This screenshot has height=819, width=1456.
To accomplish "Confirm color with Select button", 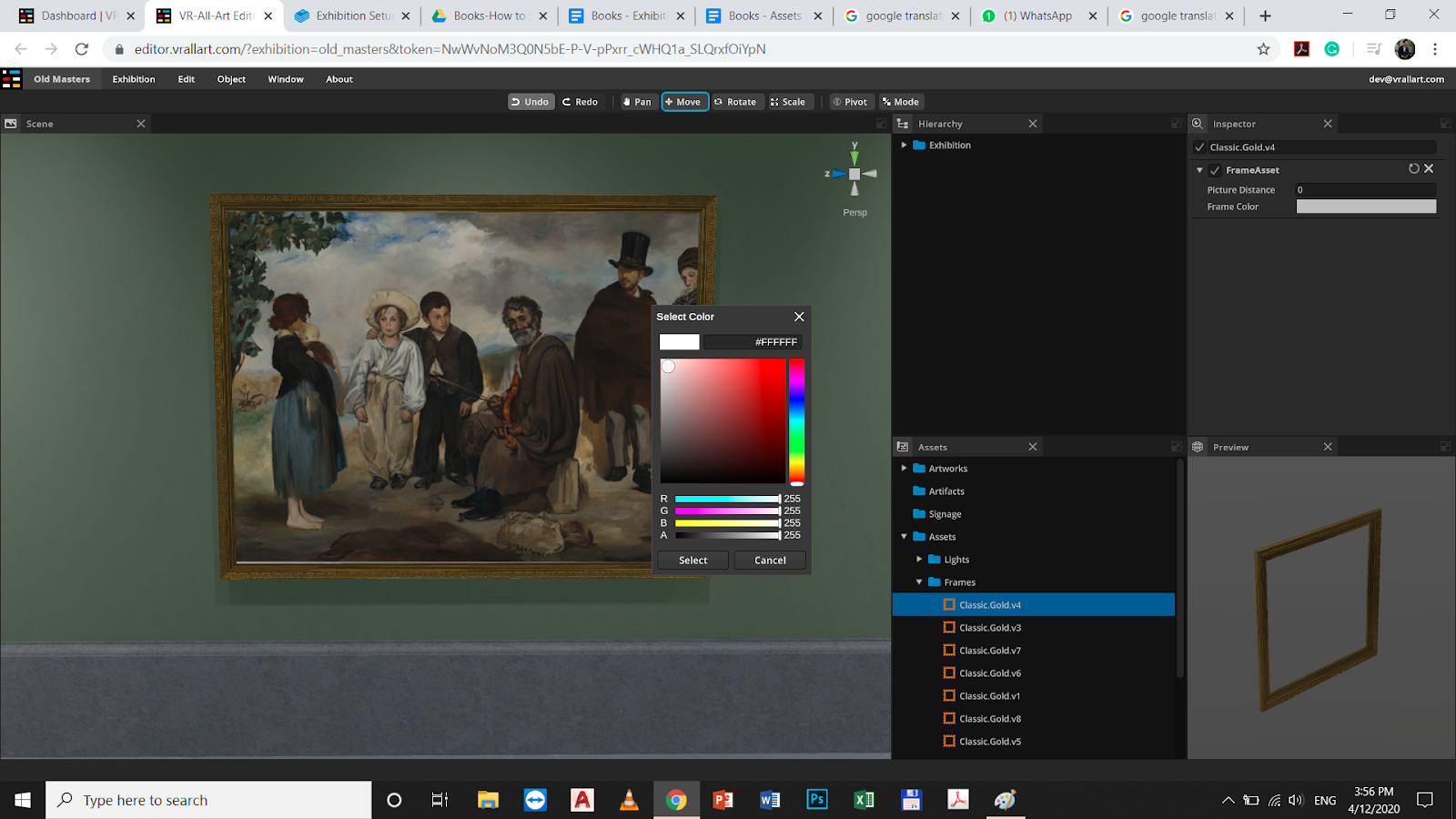I will tap(693, 561).
